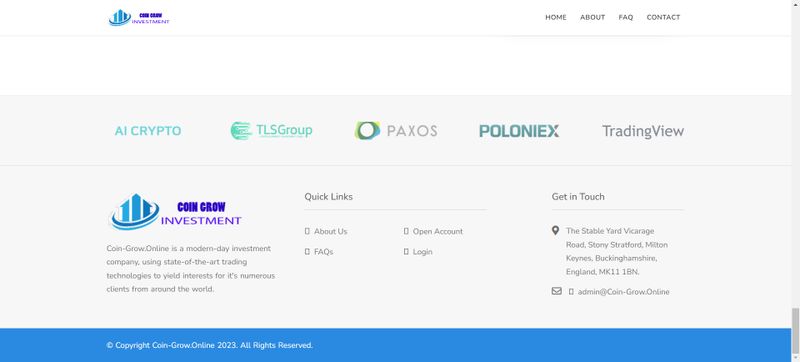
Task: Follow the Login quick link
Action: [422, 252]
